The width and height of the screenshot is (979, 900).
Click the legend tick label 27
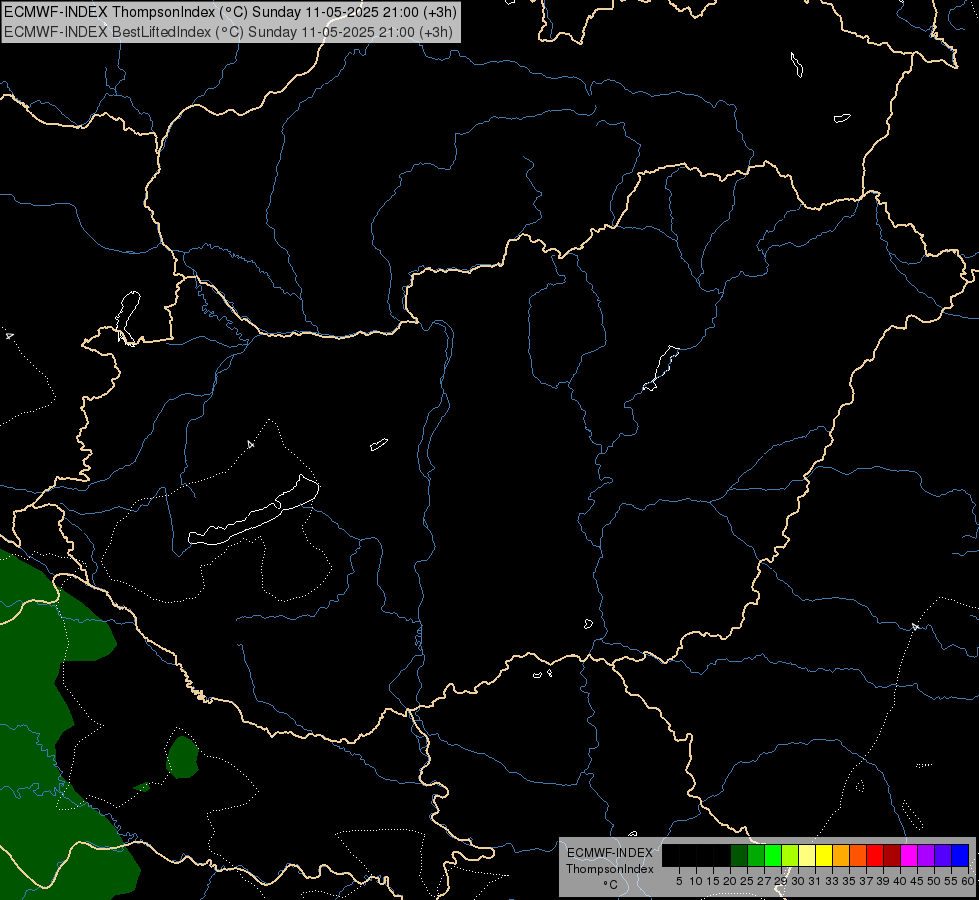(x=764, y=881)
